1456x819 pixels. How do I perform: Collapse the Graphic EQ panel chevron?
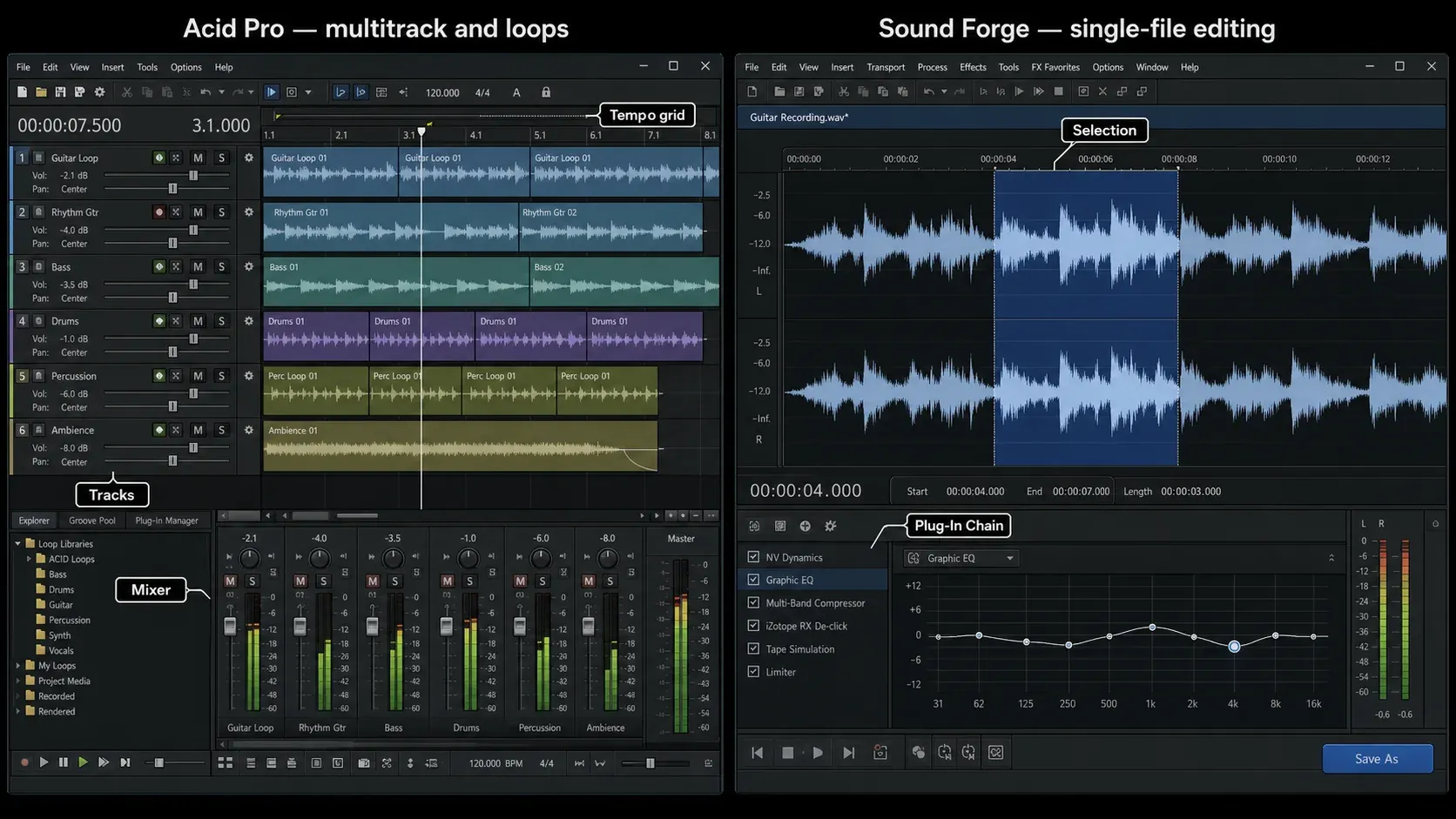(1331, 558)
